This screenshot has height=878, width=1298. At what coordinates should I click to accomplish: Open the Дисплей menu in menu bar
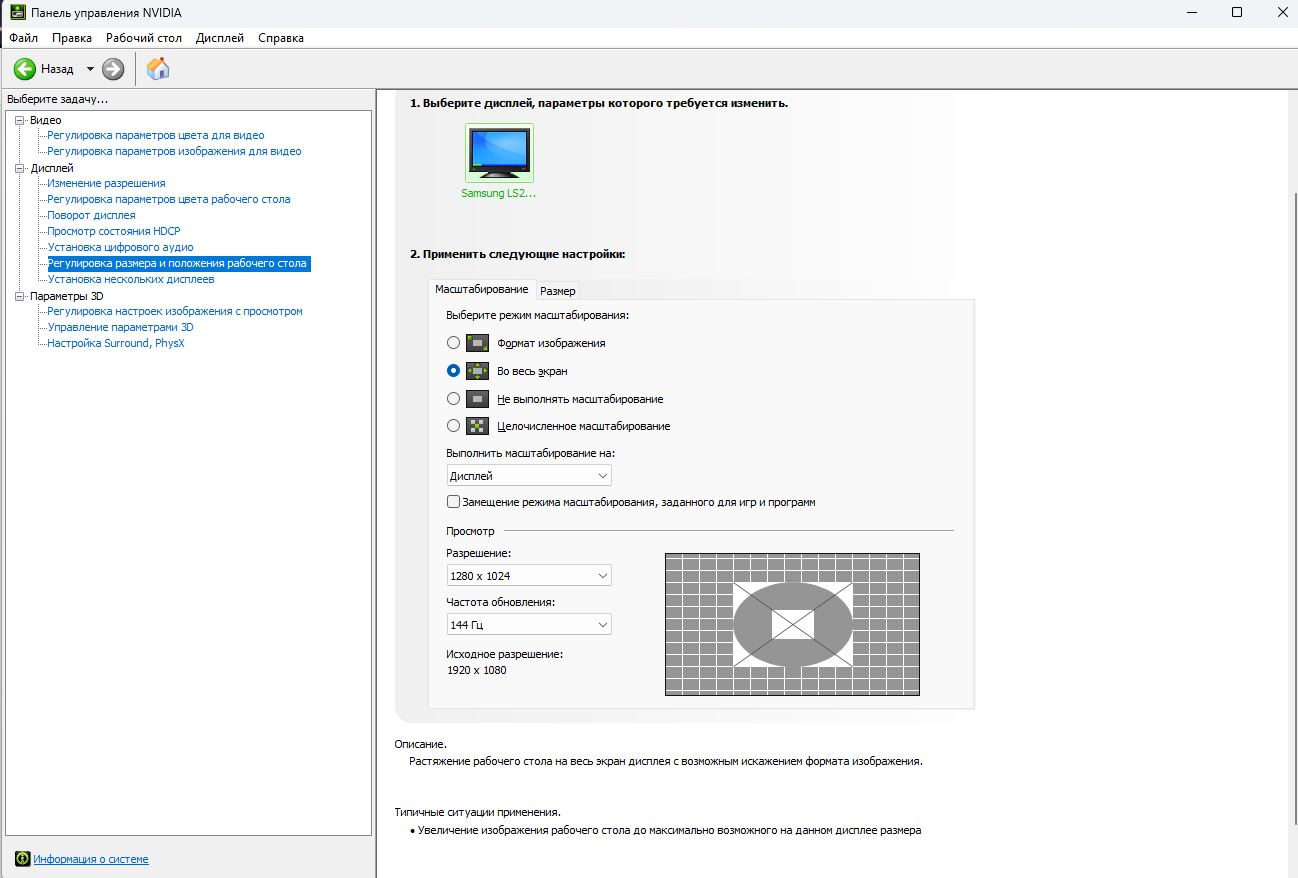point(220,38)
